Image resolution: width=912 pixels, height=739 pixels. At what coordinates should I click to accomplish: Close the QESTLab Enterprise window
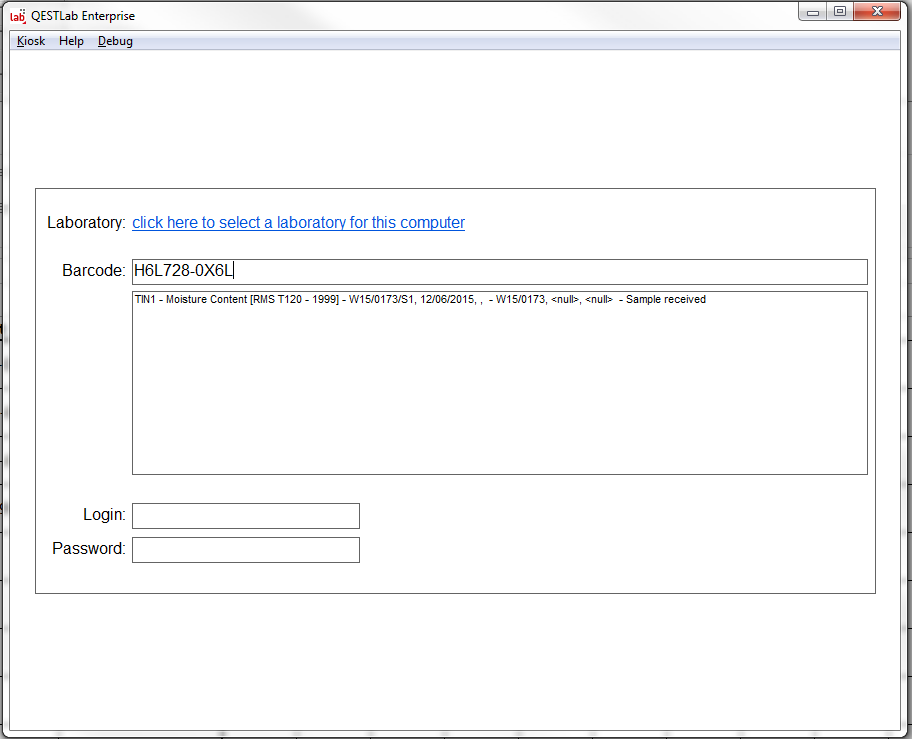pos(877,12)
